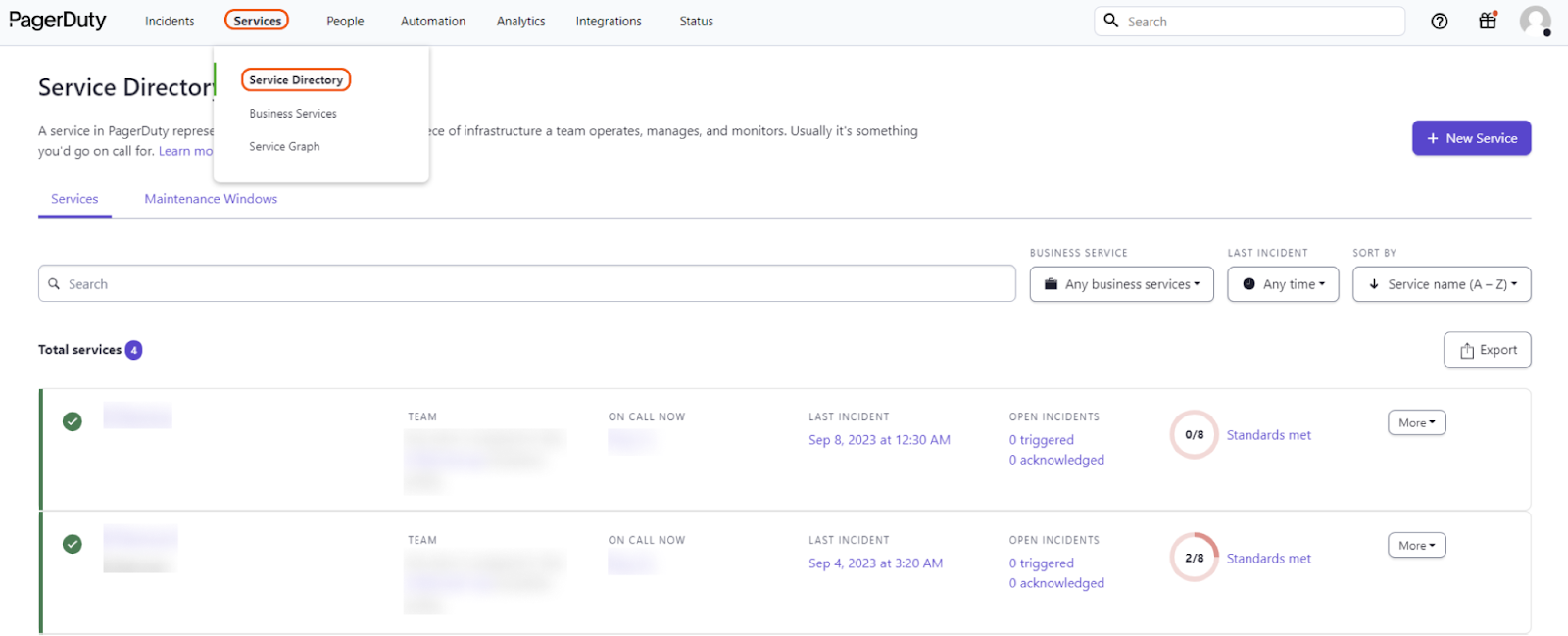
Task: Select Business Services from Services menu
Action: click(x=293, y=114)
